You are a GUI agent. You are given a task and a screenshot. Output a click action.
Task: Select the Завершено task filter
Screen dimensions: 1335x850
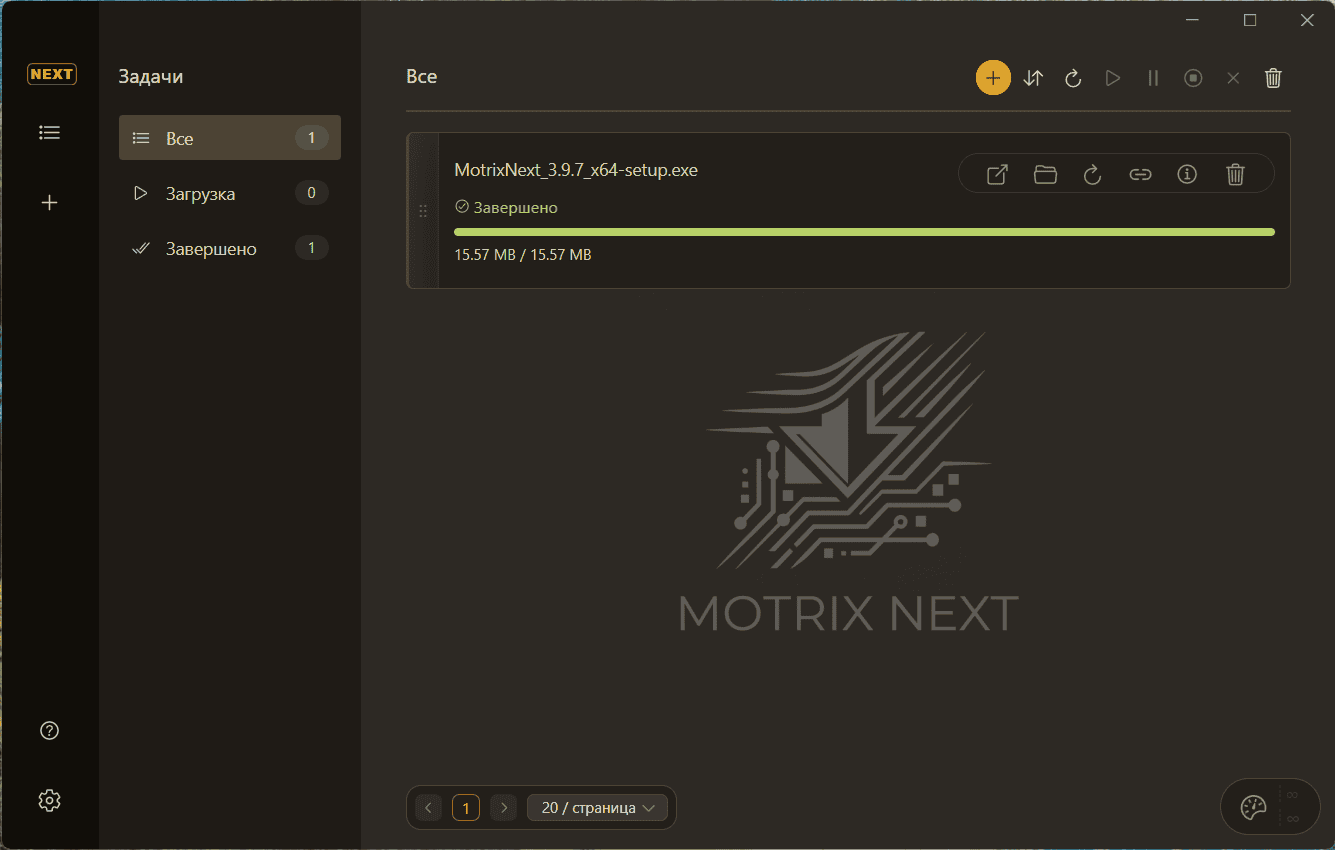pos(230,248)
